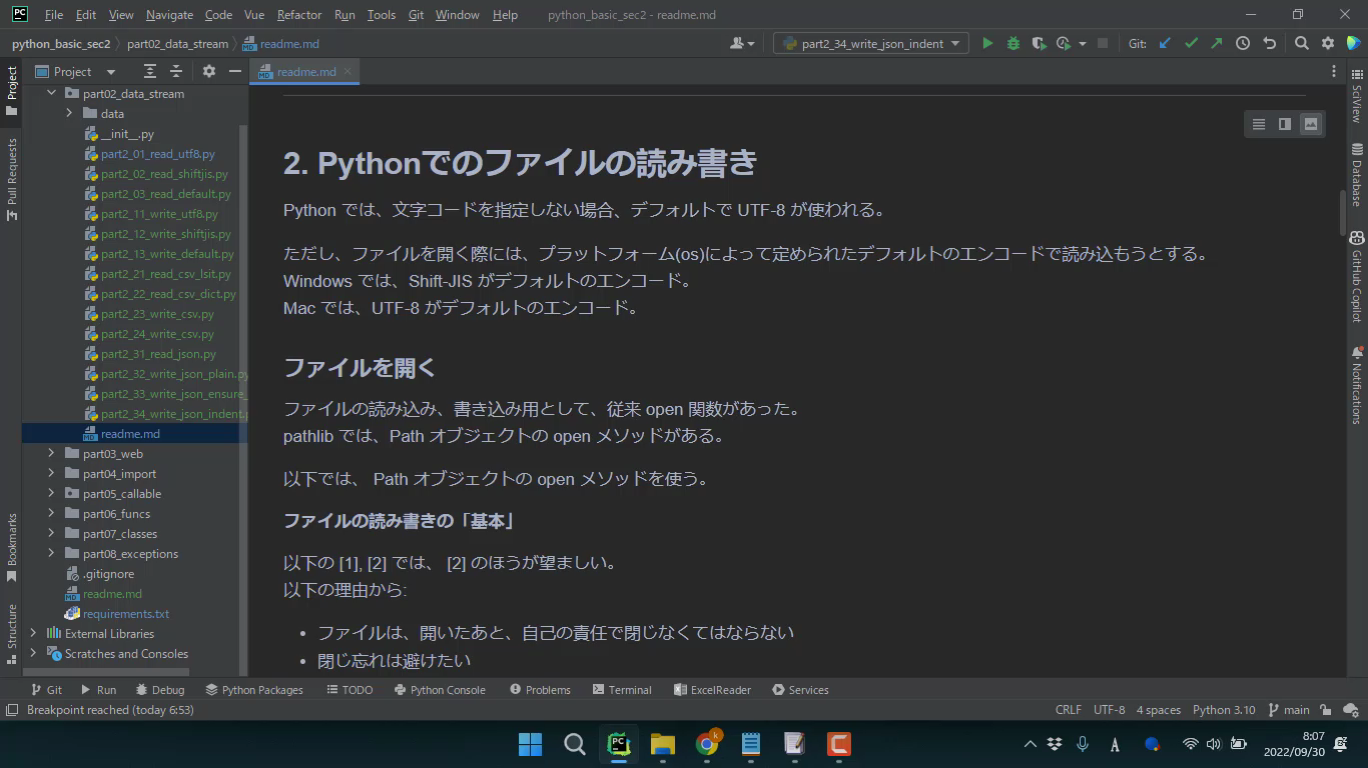The height and width of the screenshot is (768, 1368).
Task: Open the Terminal tool window tab
Action: [x=621, y=690]
